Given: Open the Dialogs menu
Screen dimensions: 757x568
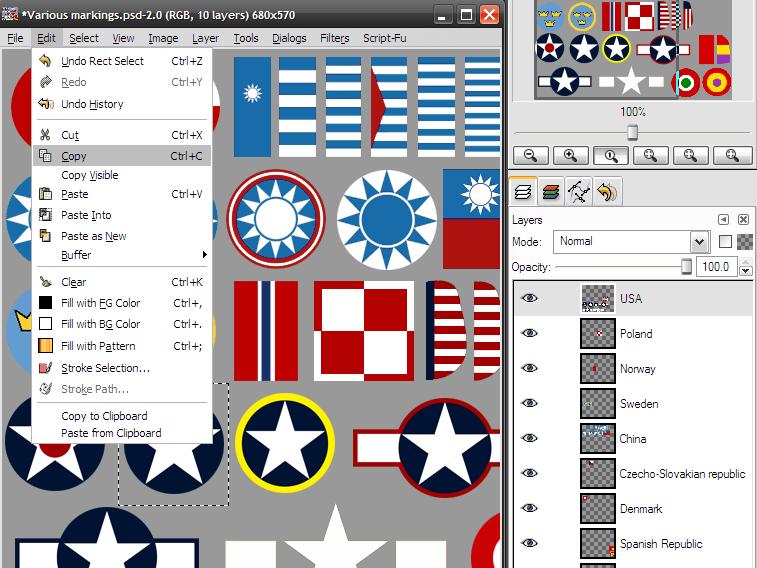Looking at the screenshot, I should coord(289,38).
